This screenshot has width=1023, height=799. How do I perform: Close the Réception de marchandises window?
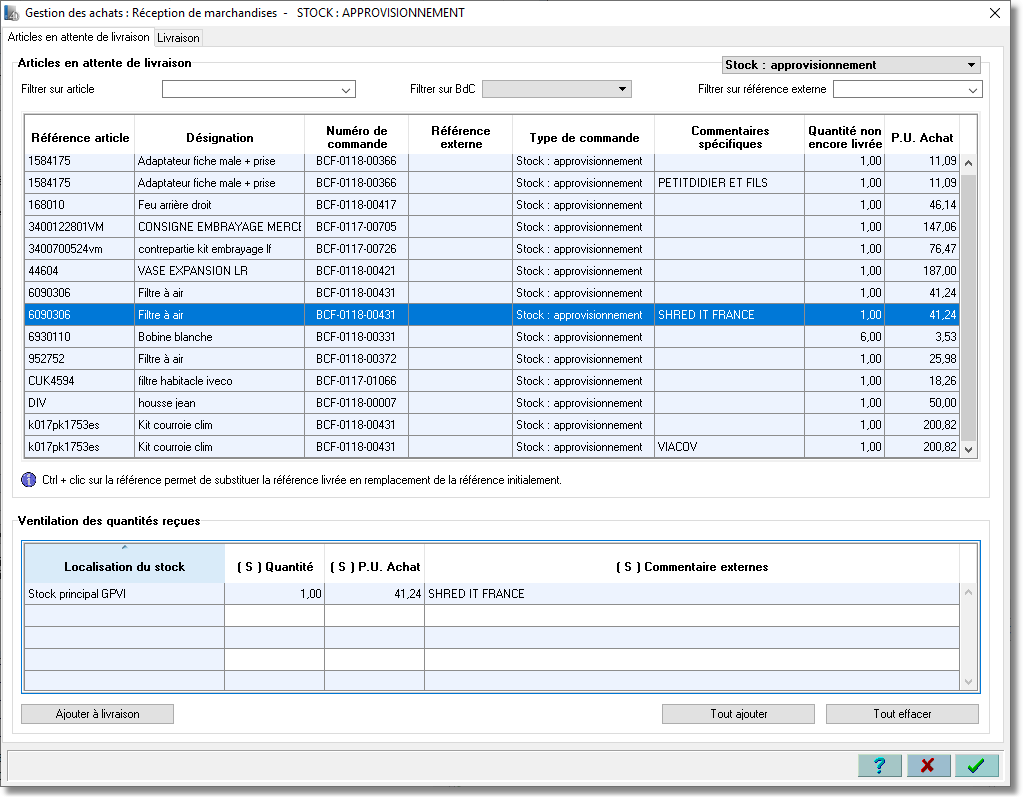click(x=994, y=13)
